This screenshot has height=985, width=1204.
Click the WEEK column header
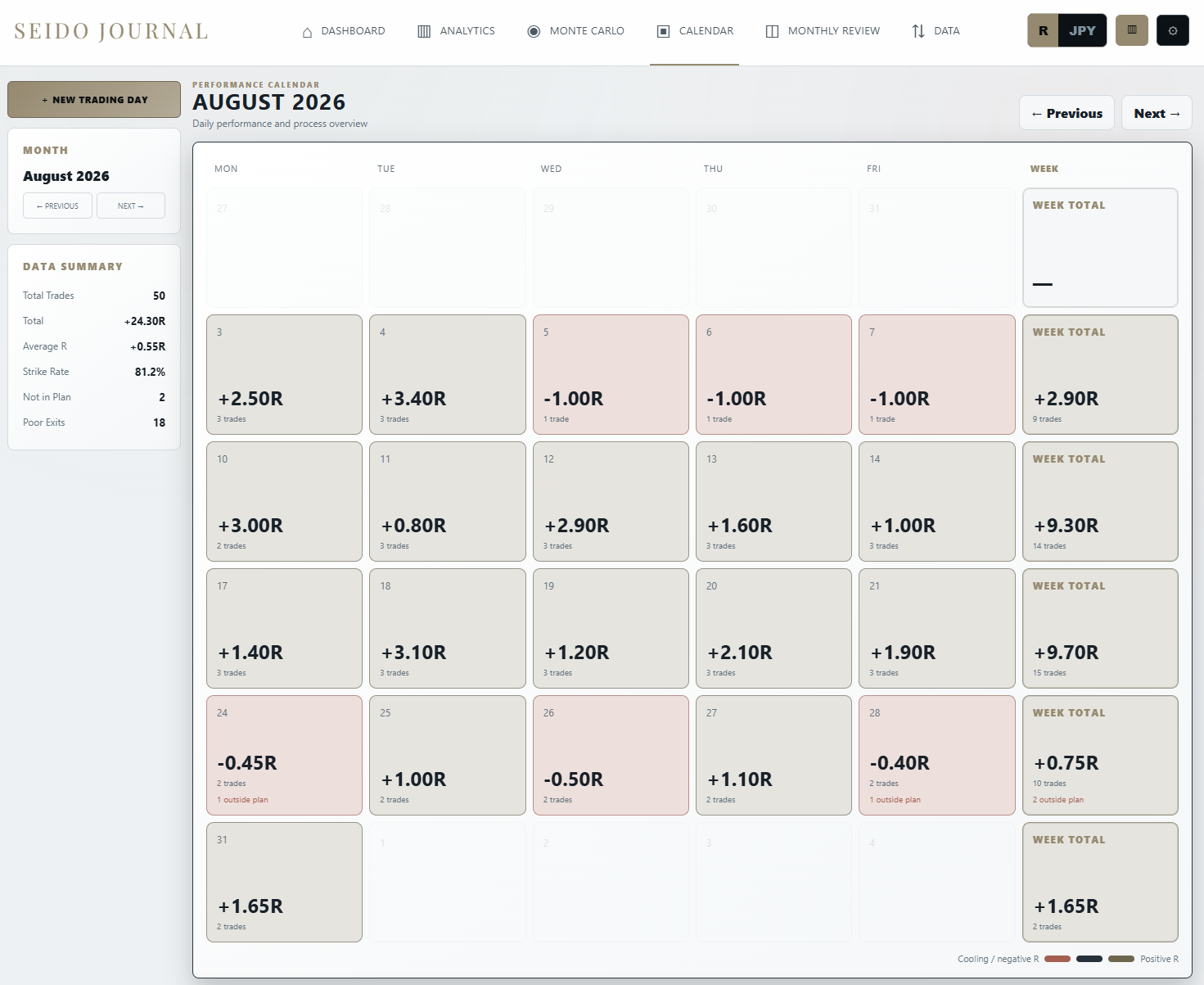point(1044,169)
